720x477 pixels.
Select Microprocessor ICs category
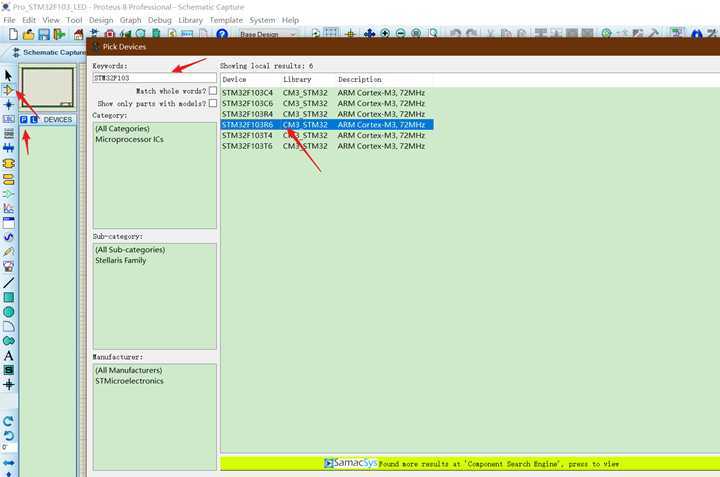coord(129,139)
